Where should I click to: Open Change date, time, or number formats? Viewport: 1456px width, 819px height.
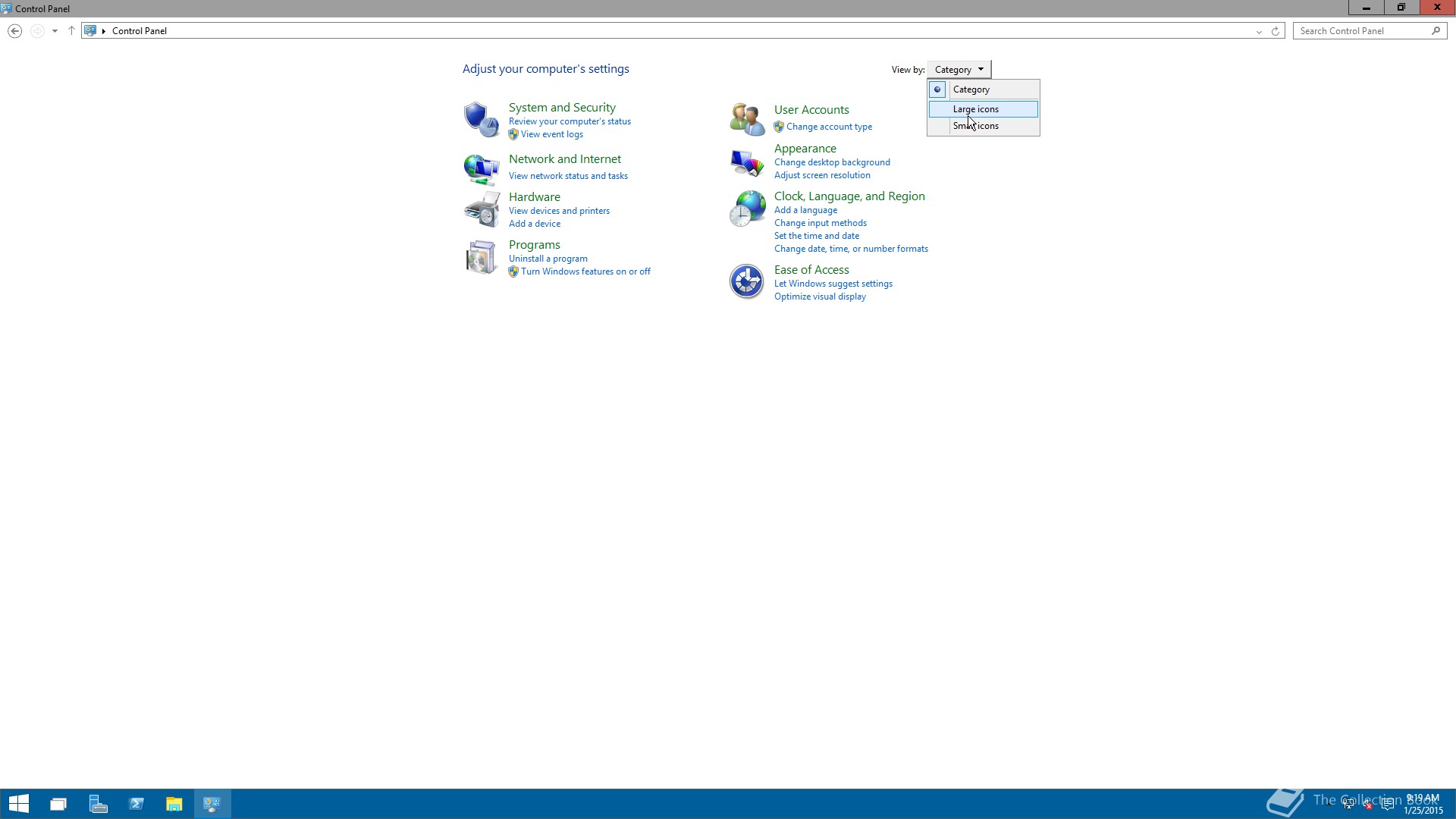851,249
